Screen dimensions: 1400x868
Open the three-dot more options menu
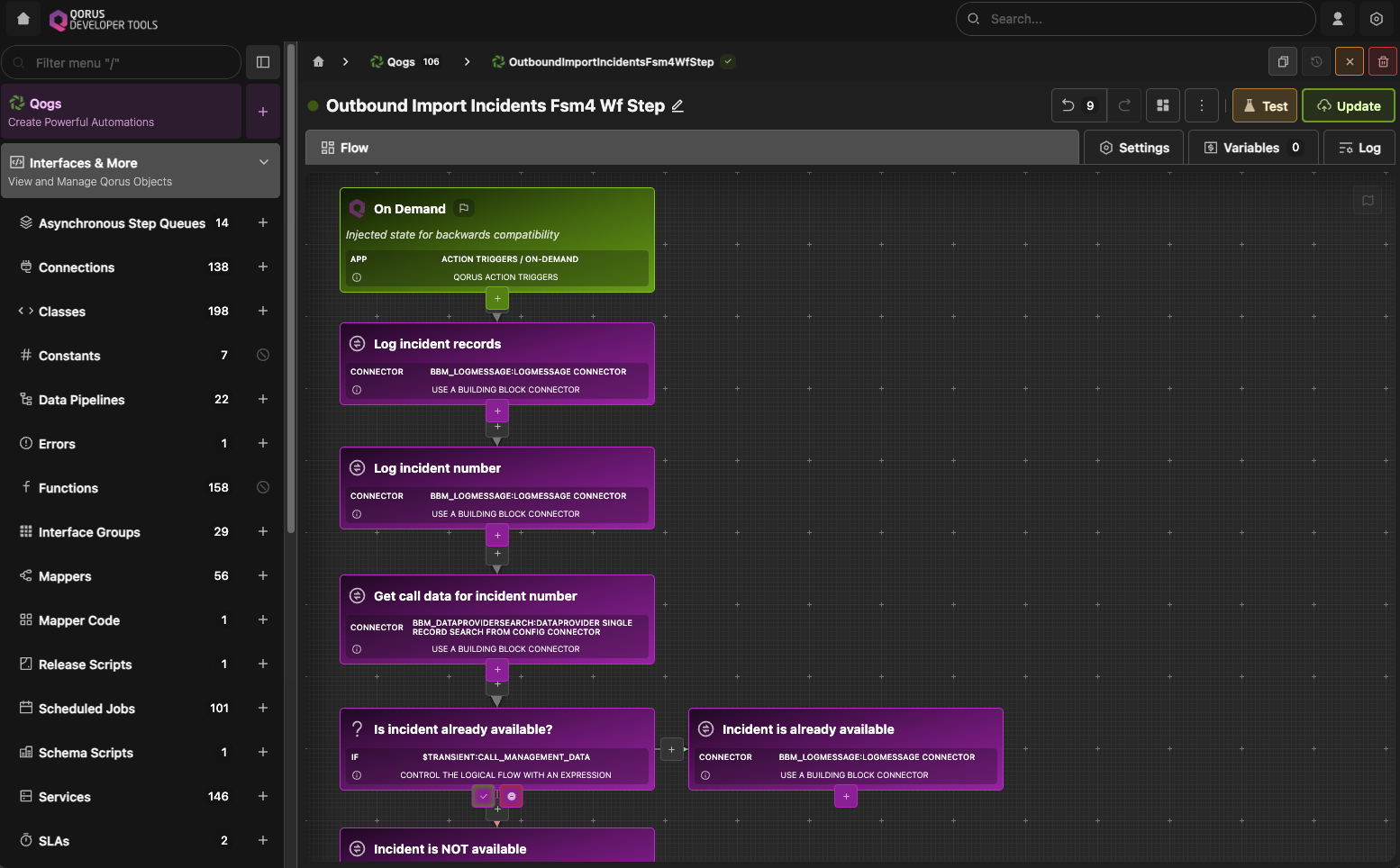click(x=1201, y=105)
